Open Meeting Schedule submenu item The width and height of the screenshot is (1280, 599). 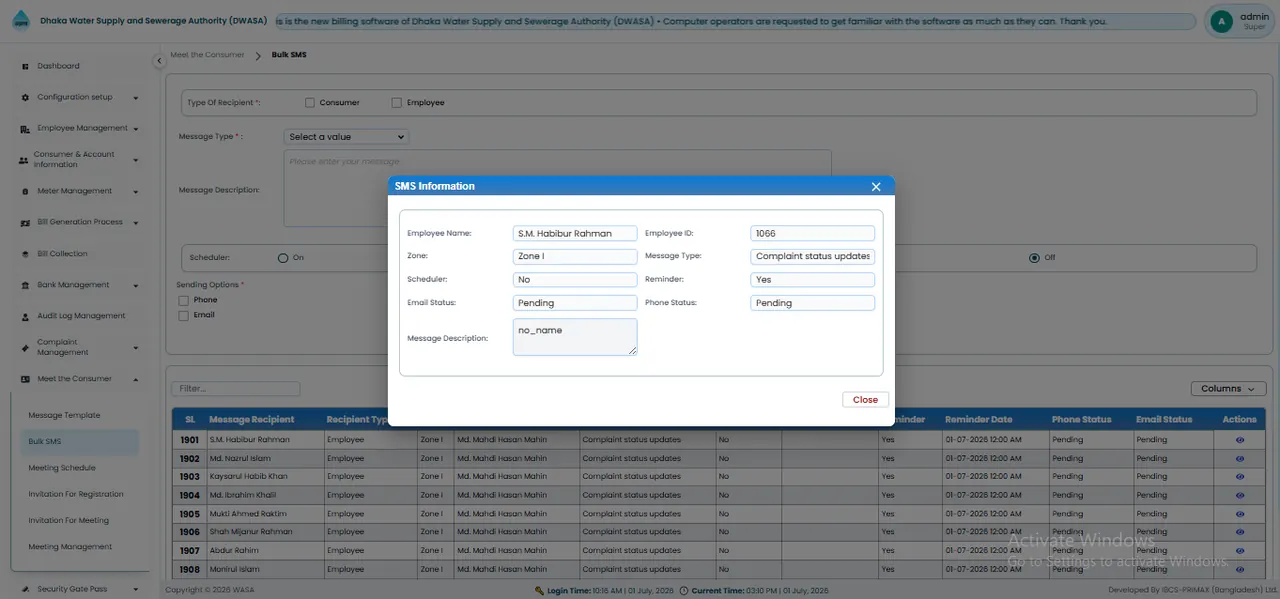[x=62, y=468]
